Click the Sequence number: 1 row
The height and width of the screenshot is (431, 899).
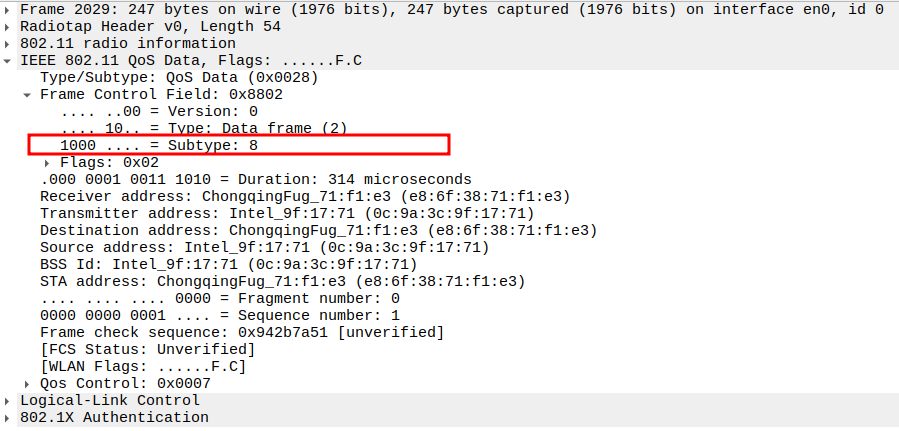click(220, 315)
